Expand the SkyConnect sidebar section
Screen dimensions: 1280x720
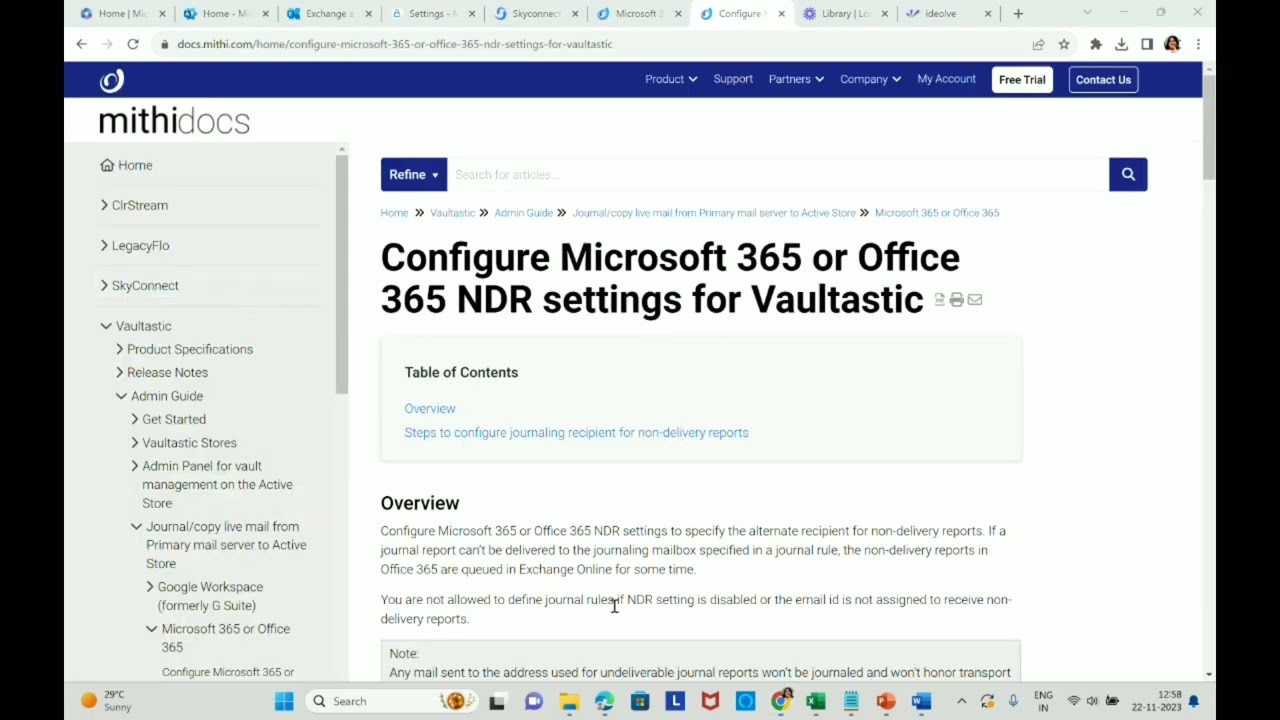pos(104,285)
